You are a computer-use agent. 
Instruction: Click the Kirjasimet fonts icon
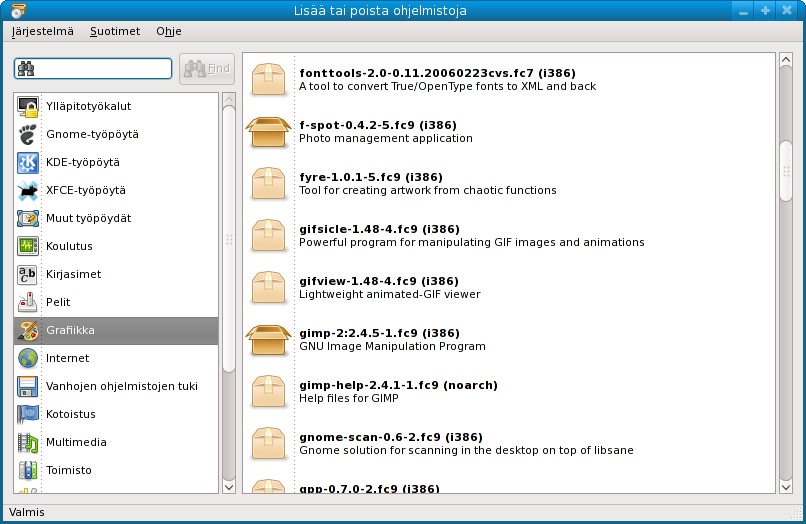pyautogui.click(x=28, y=274)
